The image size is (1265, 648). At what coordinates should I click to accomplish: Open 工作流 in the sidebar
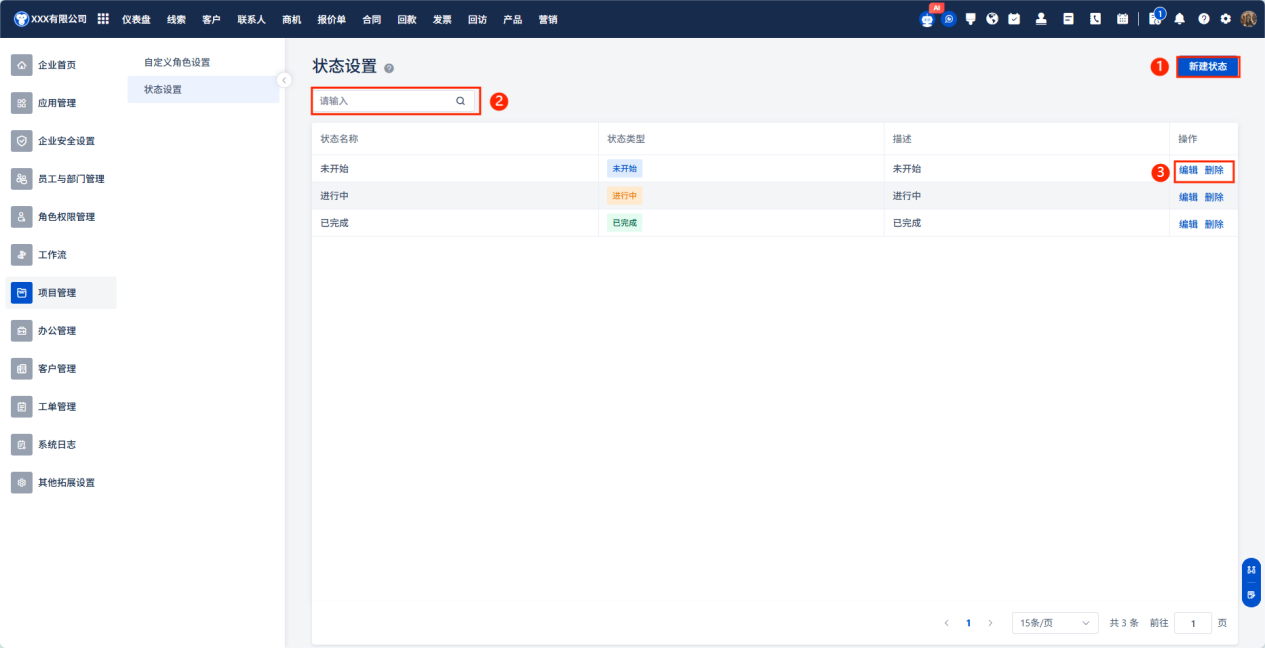[60, 255]
